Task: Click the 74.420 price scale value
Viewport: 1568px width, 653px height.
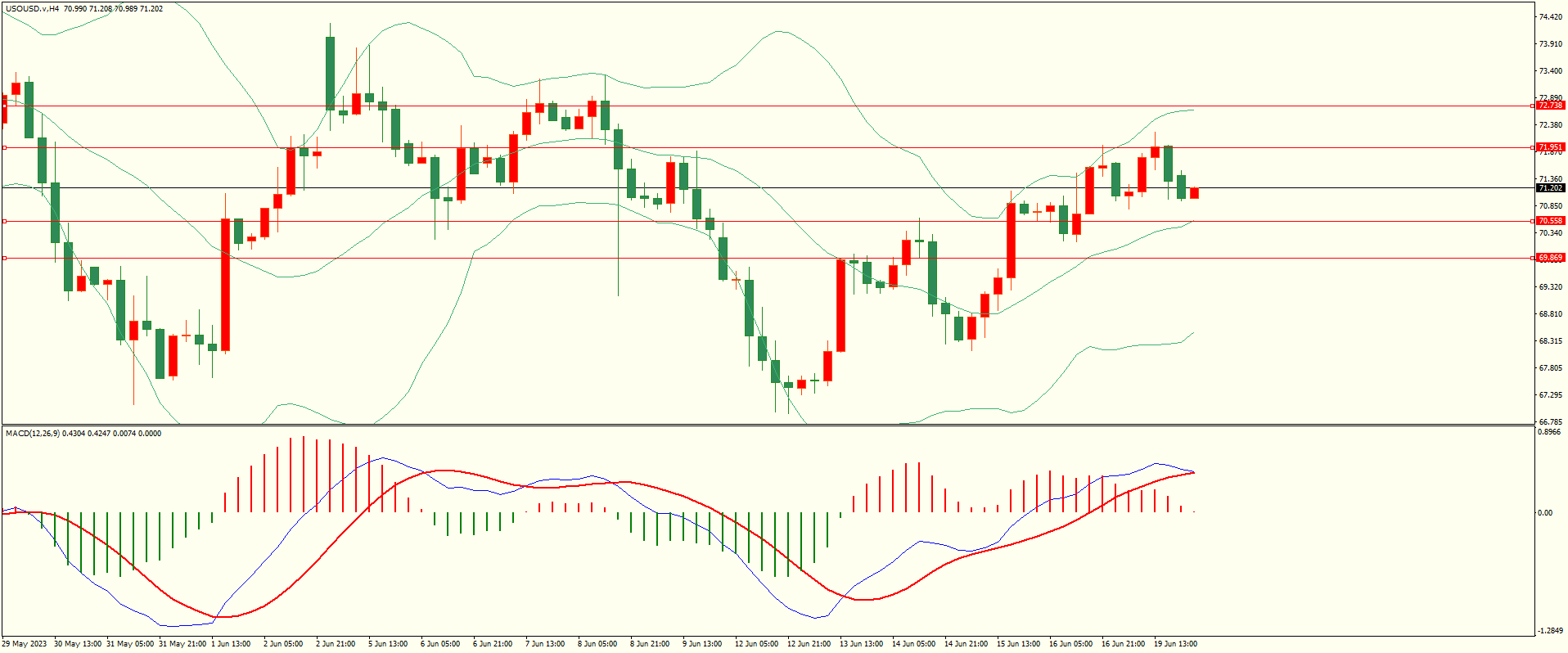Action: click(x=1550, y=17)
